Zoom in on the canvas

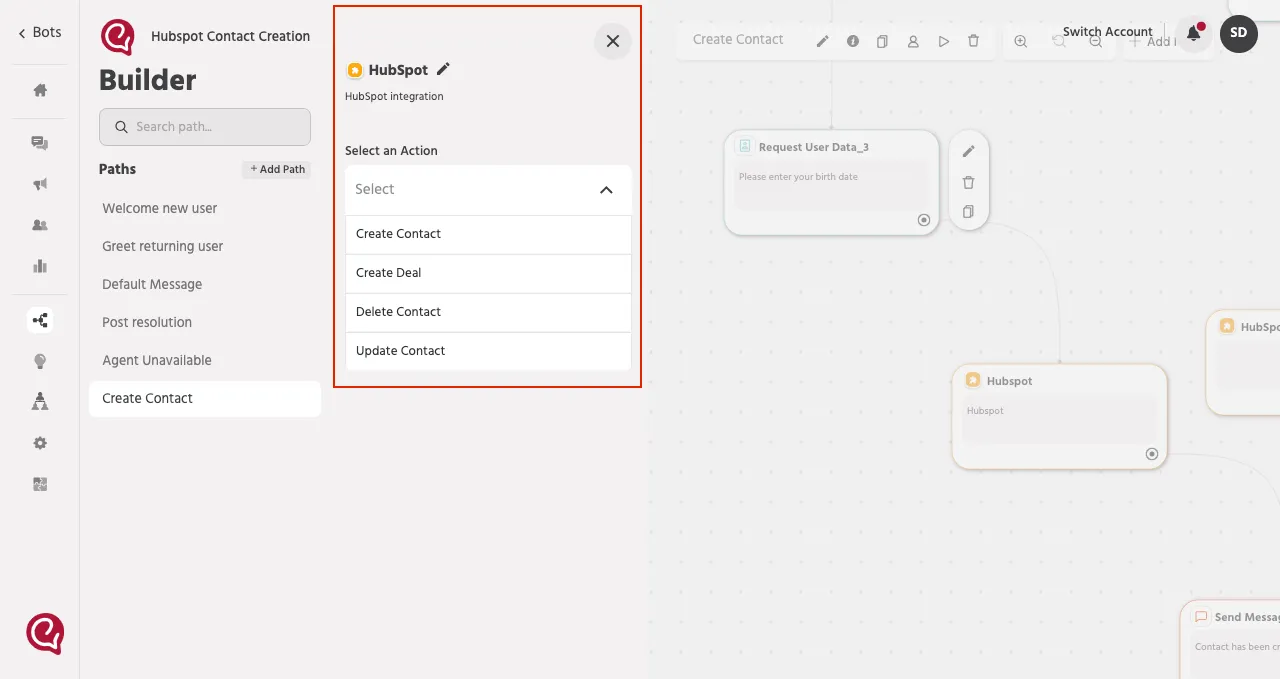pos(1021,41)
